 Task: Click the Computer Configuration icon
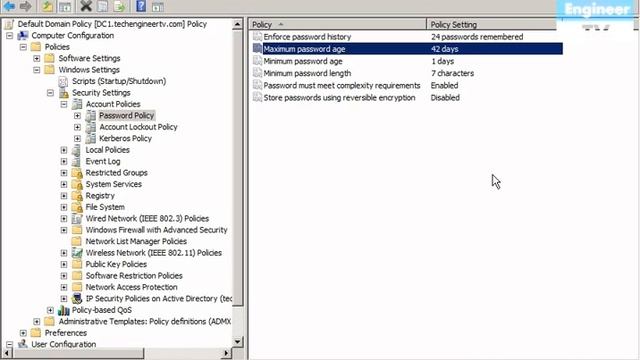[x=23, y=36]
